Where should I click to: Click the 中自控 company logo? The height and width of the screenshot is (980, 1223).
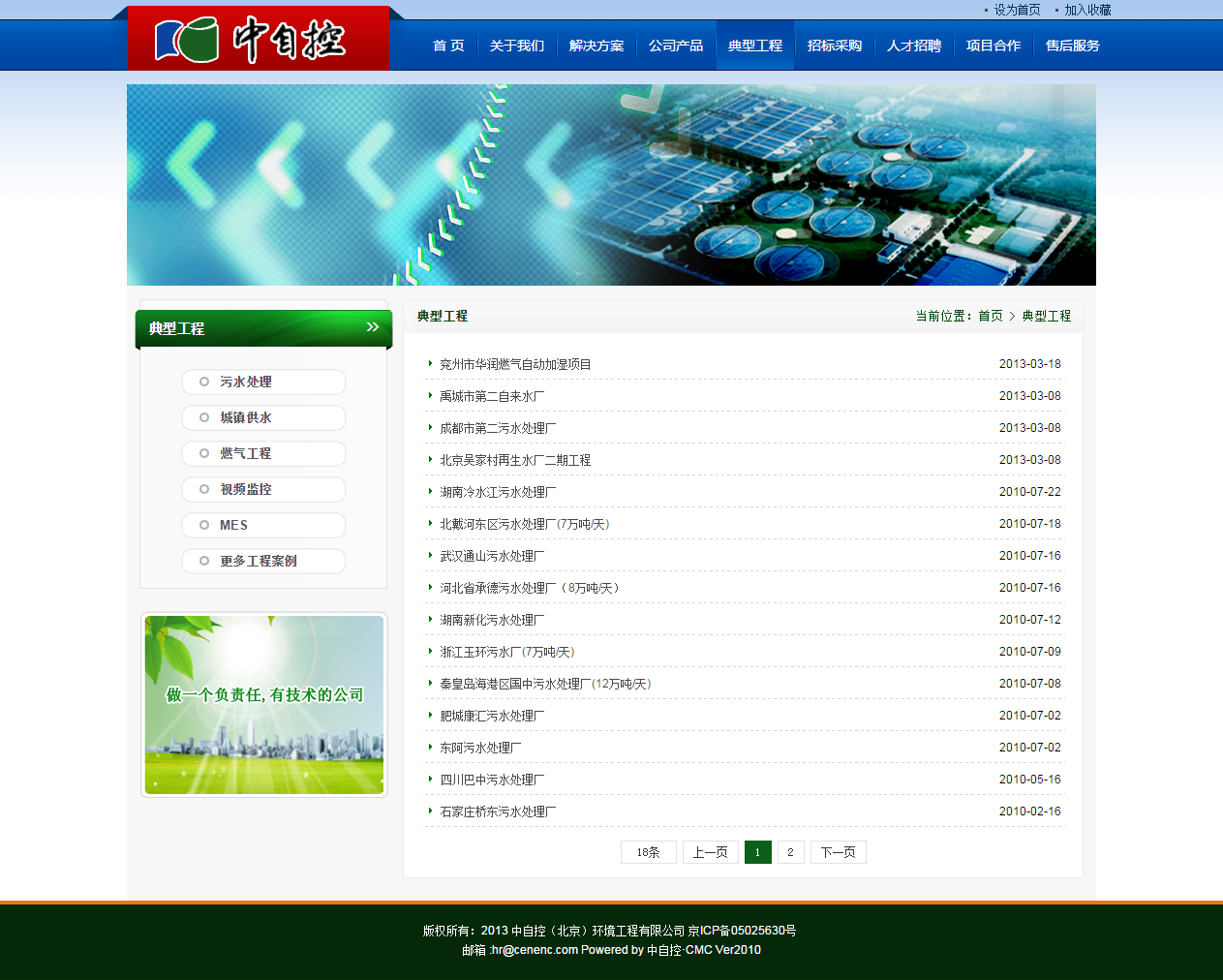coord(257,39)
